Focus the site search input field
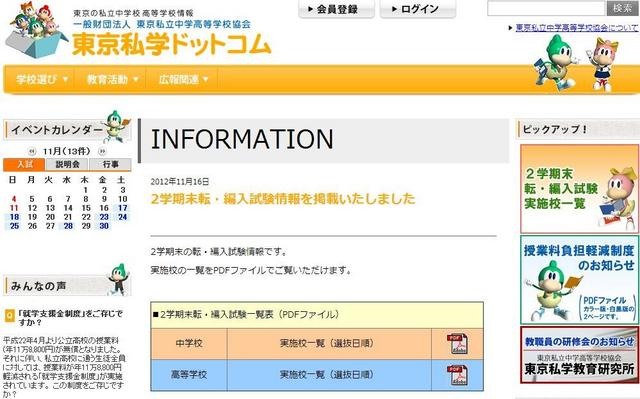Viewport: 640px width, 399px height. pos(546,8)
